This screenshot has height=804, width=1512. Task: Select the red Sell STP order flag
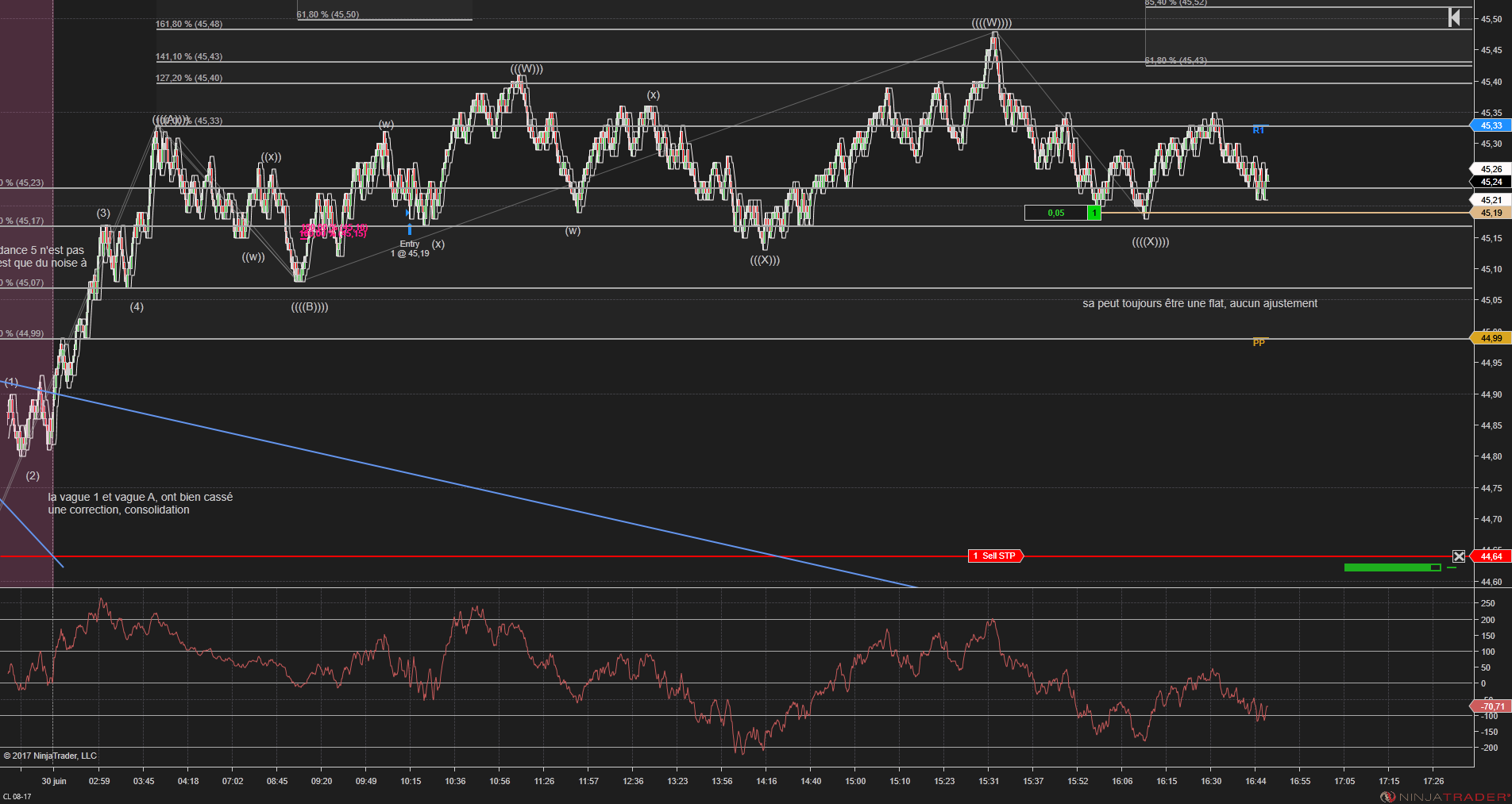996,556
